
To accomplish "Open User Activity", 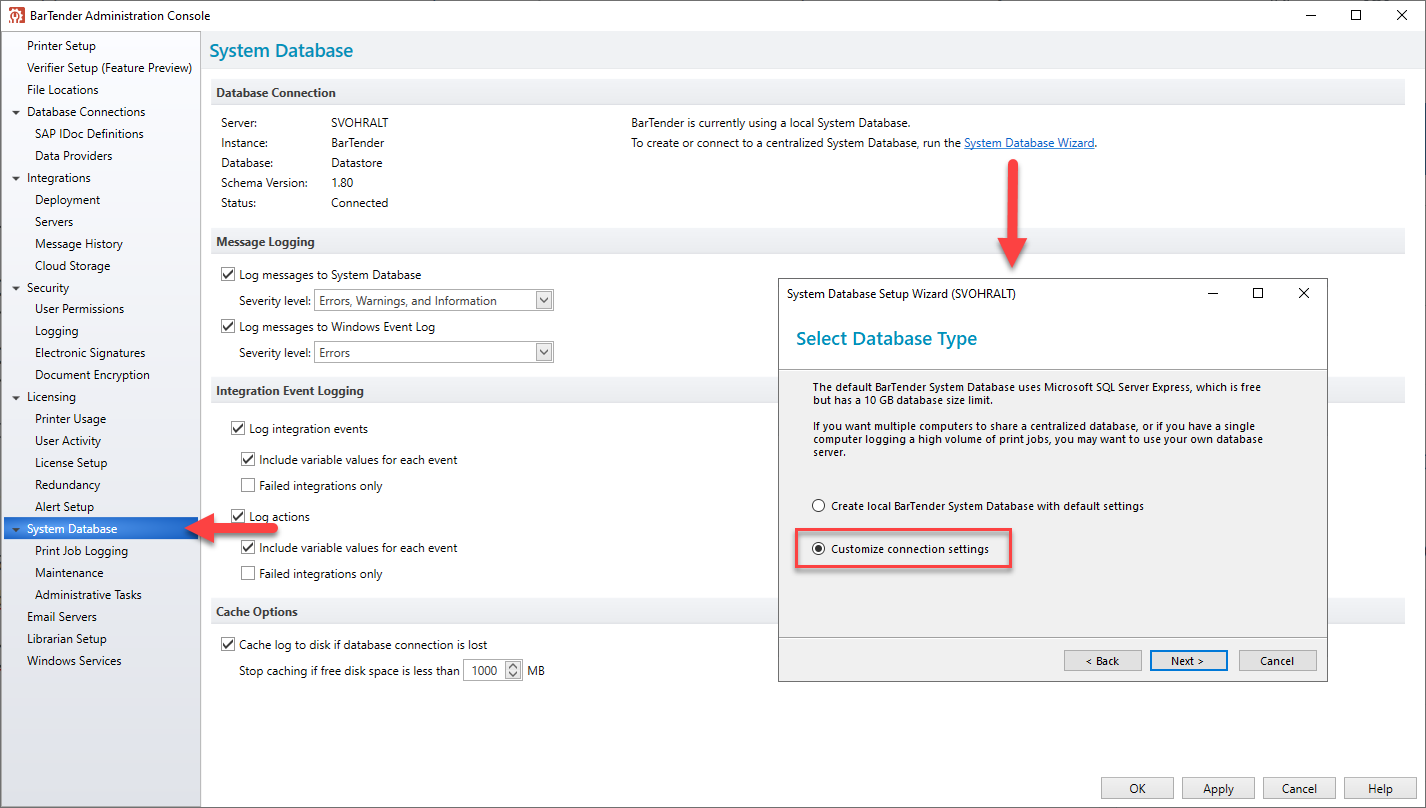I will tap(68, 441).
